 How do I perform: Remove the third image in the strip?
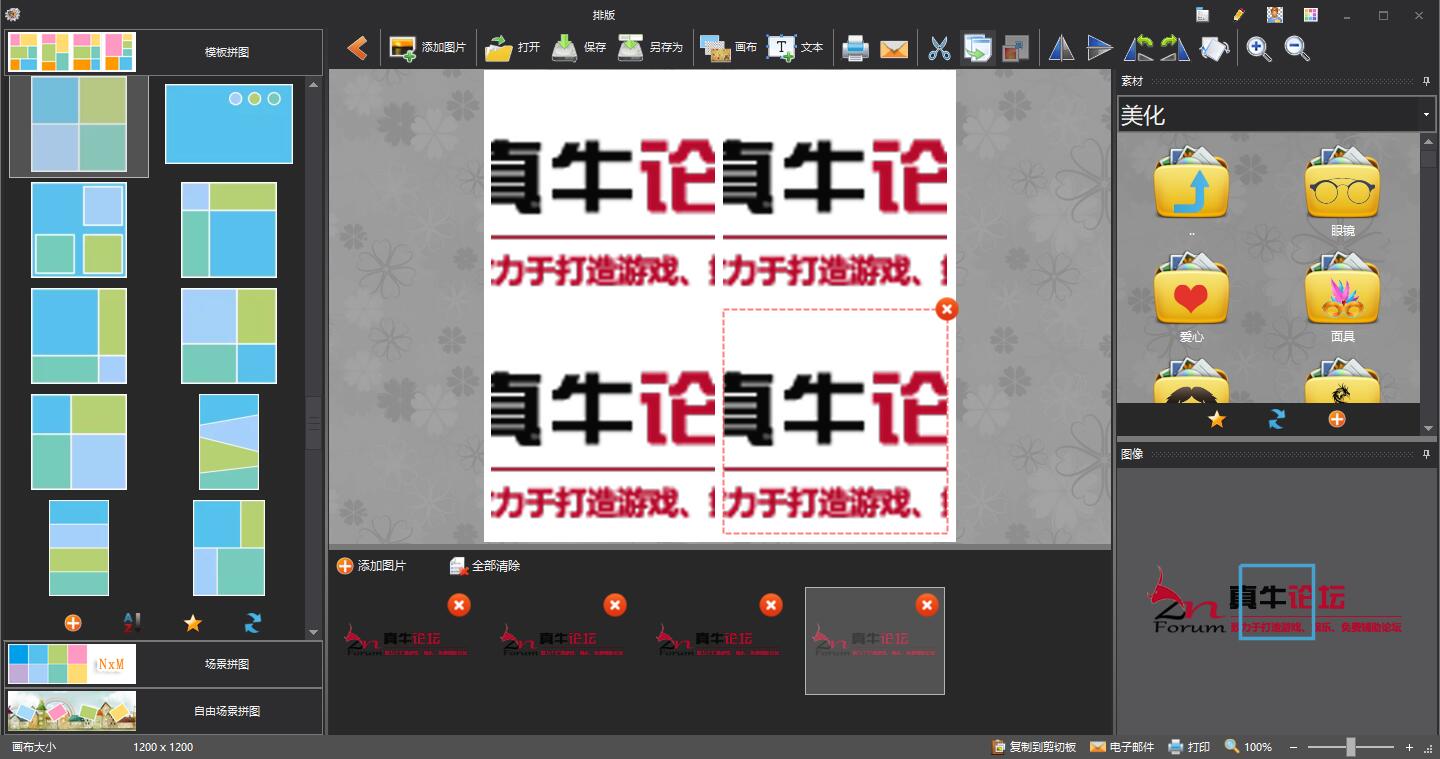pyautogui.click(x=771, y=605)
